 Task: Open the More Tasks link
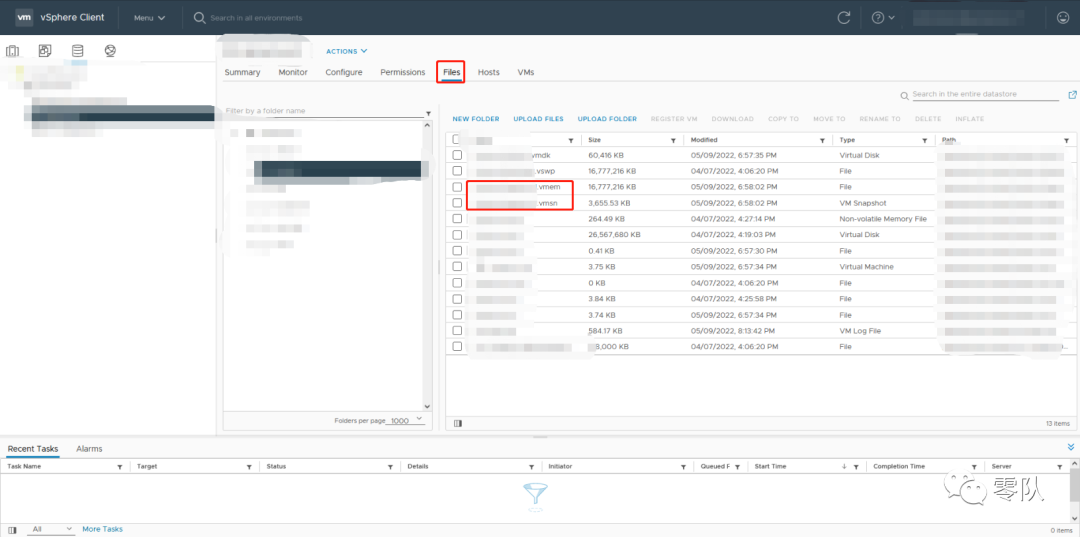tap(103, 529)
